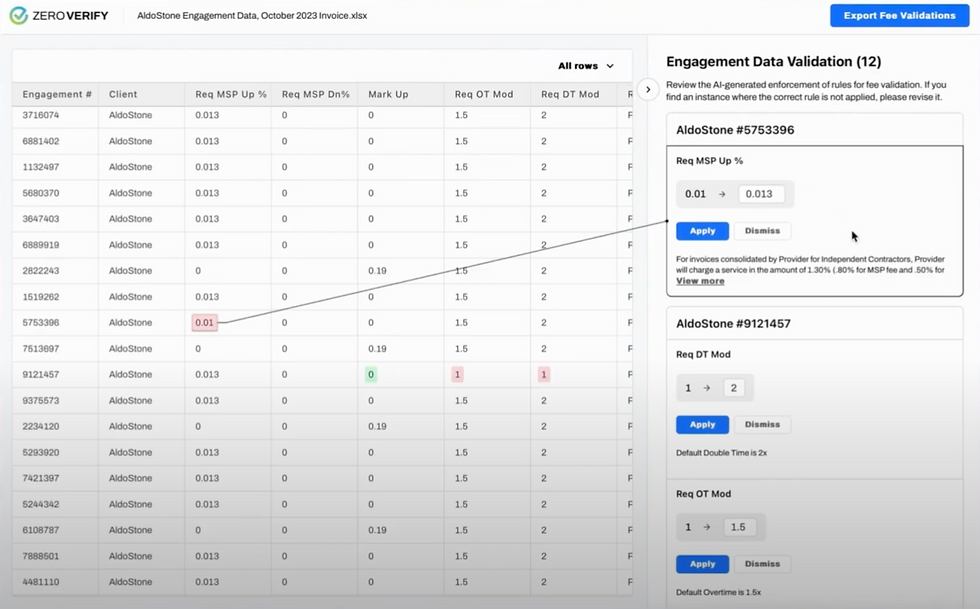Collapse the validation panel with chevron button
Viewport: 980px width, 609px height.
click(x=647, y=90)
